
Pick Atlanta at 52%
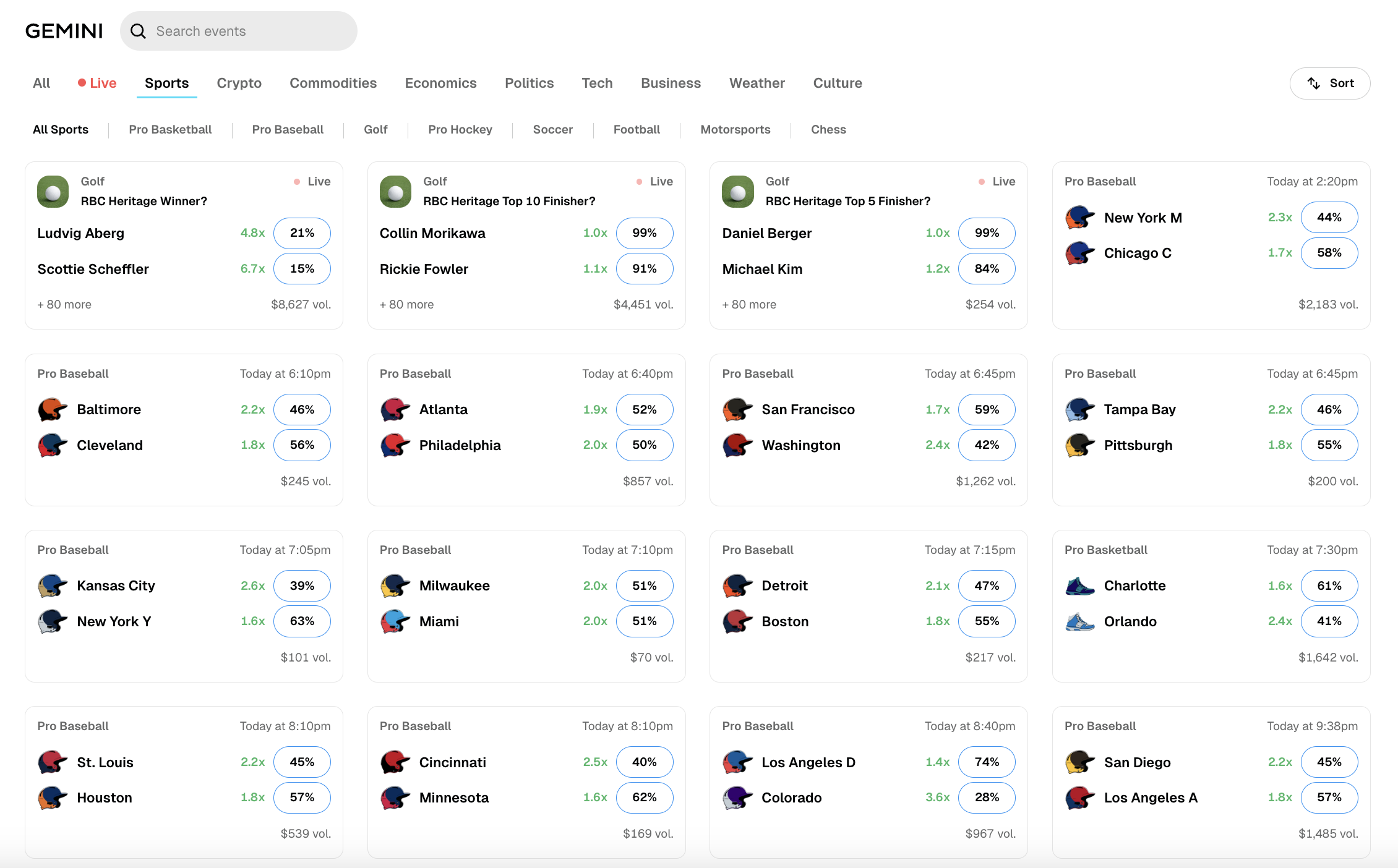click(x=645, y=409)
